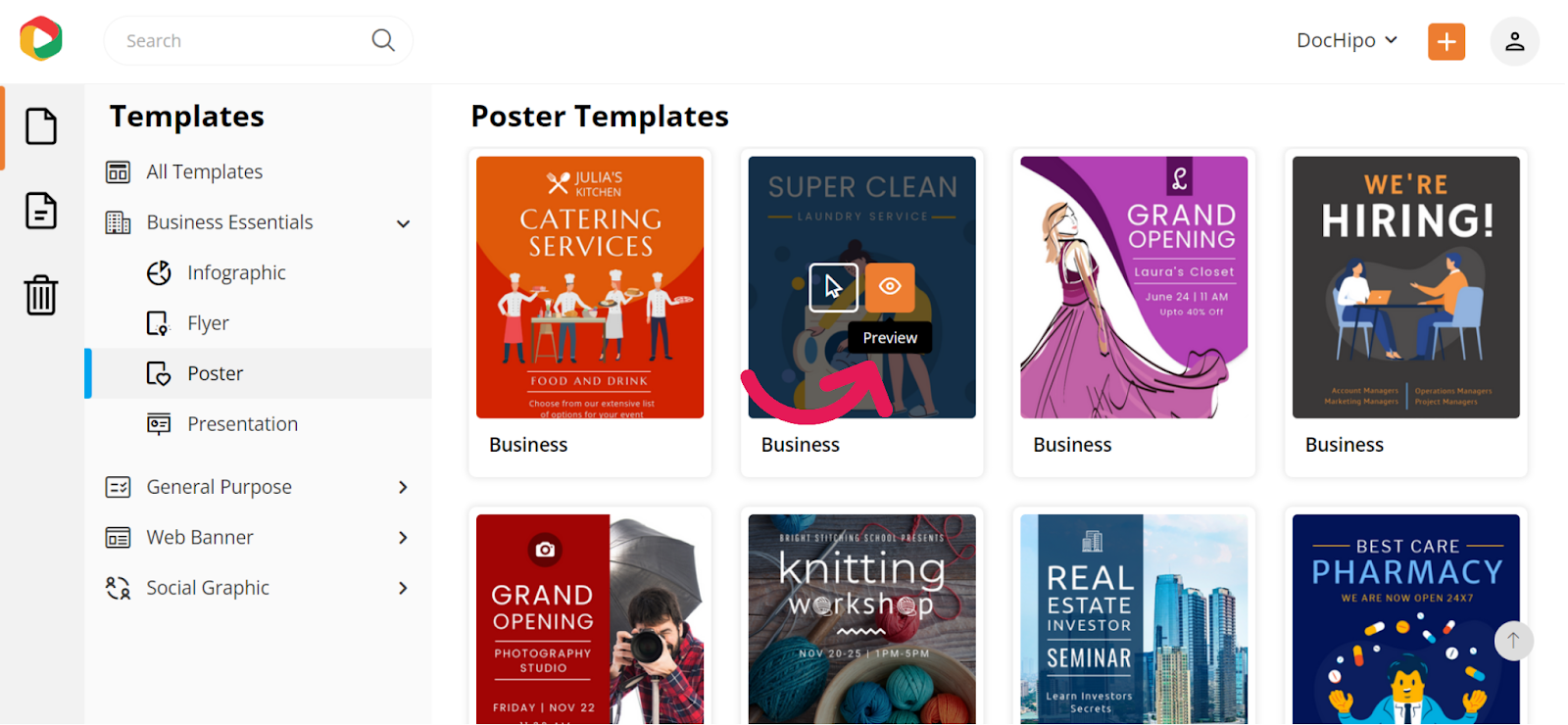Open the Knitting Workshop poster
1568x725 pixels.
tap(862, 619)
